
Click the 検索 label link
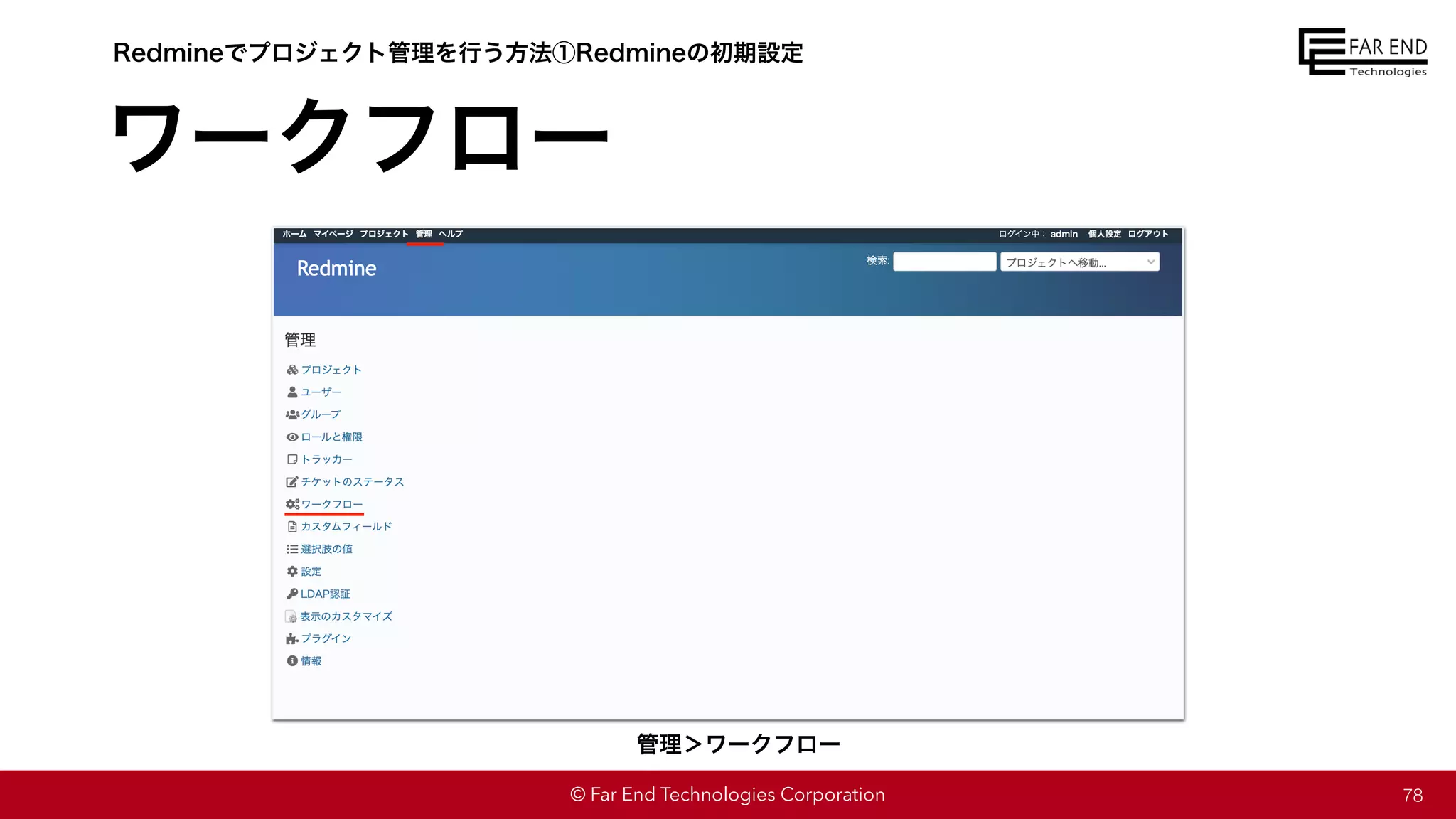pos(878,261)
